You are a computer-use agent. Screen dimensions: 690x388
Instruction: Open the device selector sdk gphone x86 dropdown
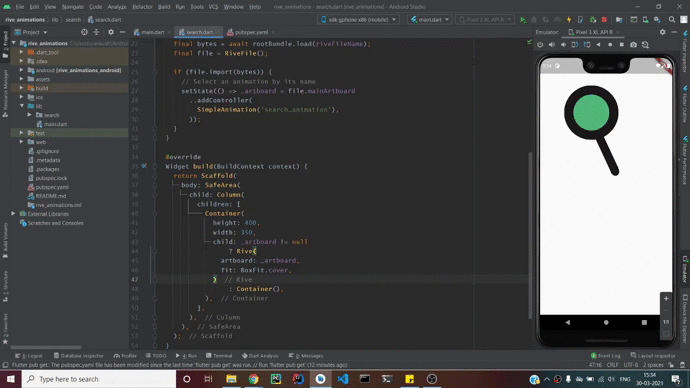pyautogui.click(x=359, y=20)
